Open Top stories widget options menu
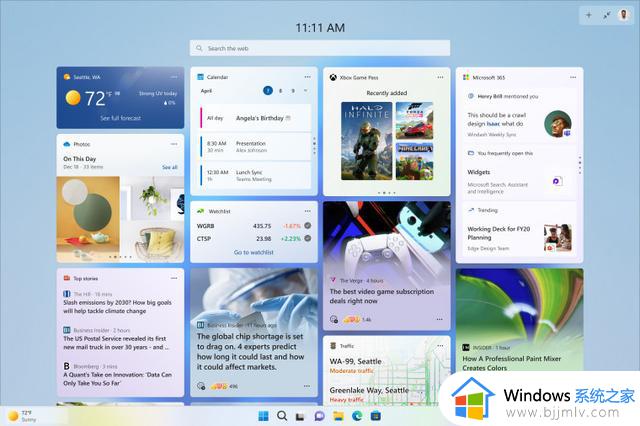The image size is (640, 426). click(174, 278)
